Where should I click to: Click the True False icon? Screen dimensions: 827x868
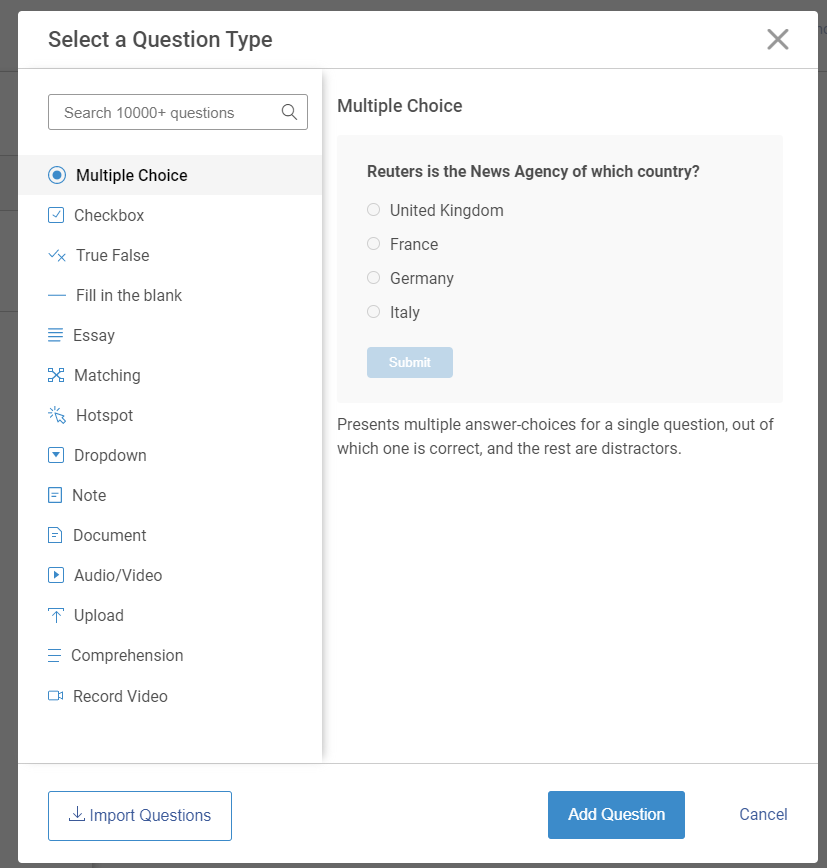[x=57, y=255]
